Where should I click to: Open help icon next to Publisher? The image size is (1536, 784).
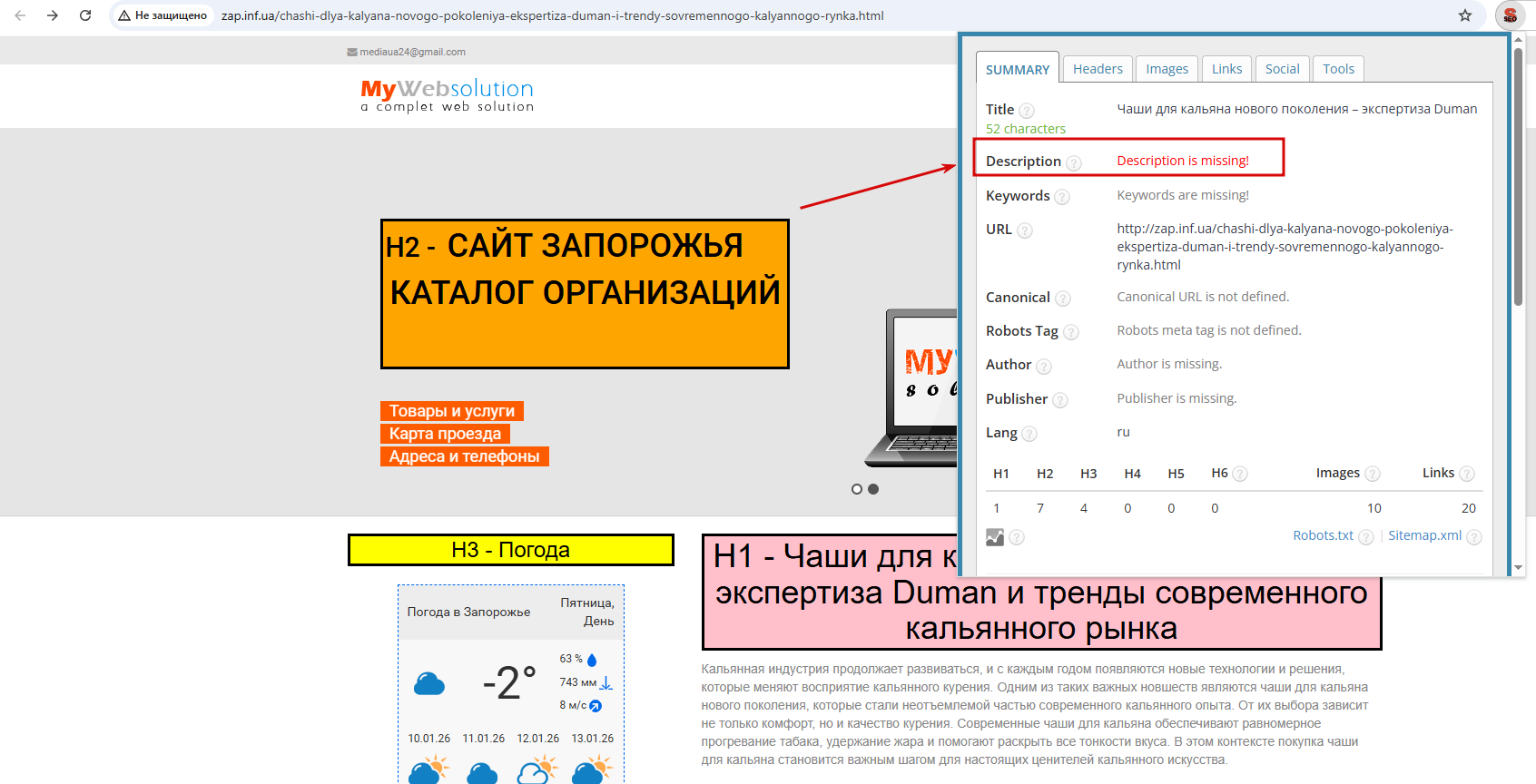(x=1060, y=400)
